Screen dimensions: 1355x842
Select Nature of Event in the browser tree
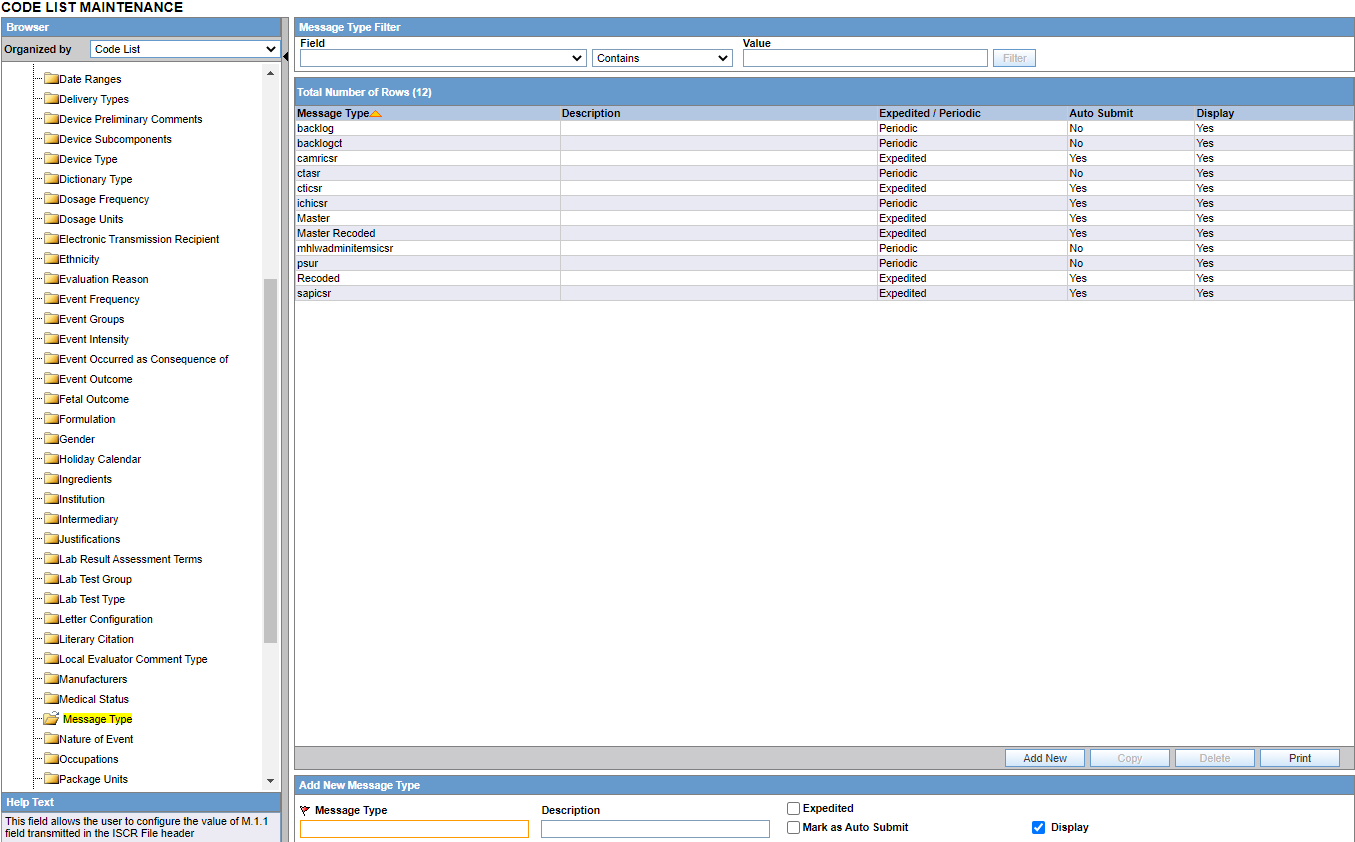point(95,739)
